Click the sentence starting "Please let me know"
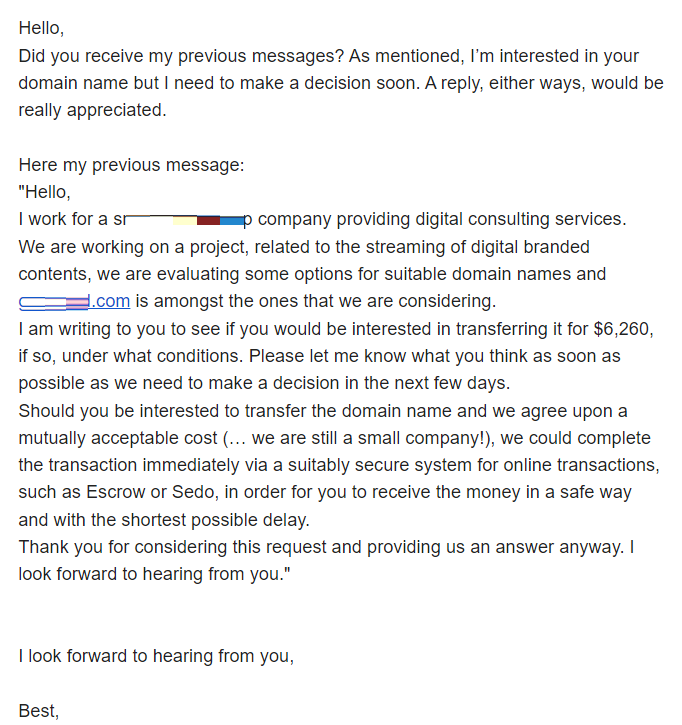The width and height of the screenshot is (682, 725). (x=435, y=356)
